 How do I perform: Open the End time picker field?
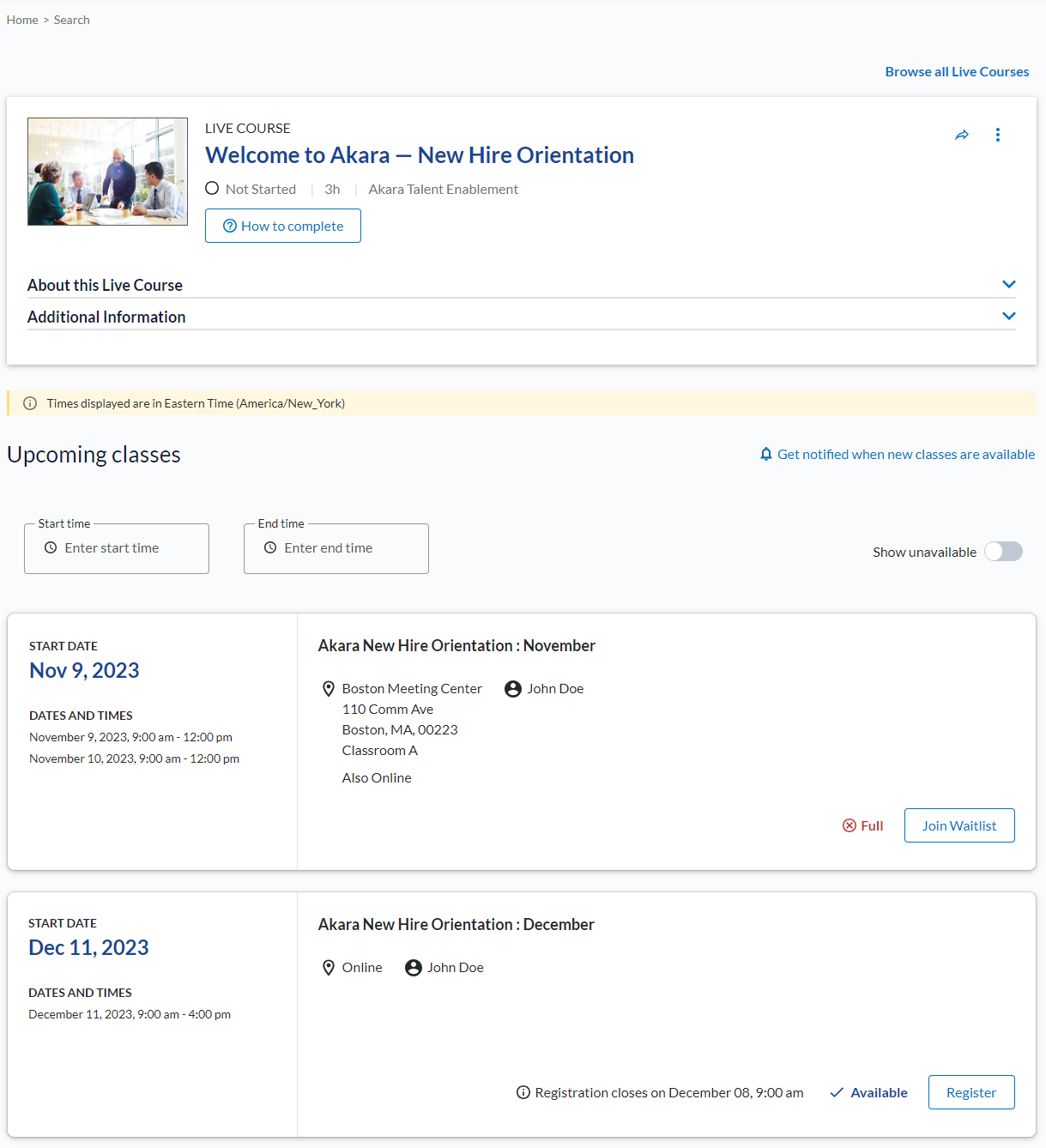336,548
